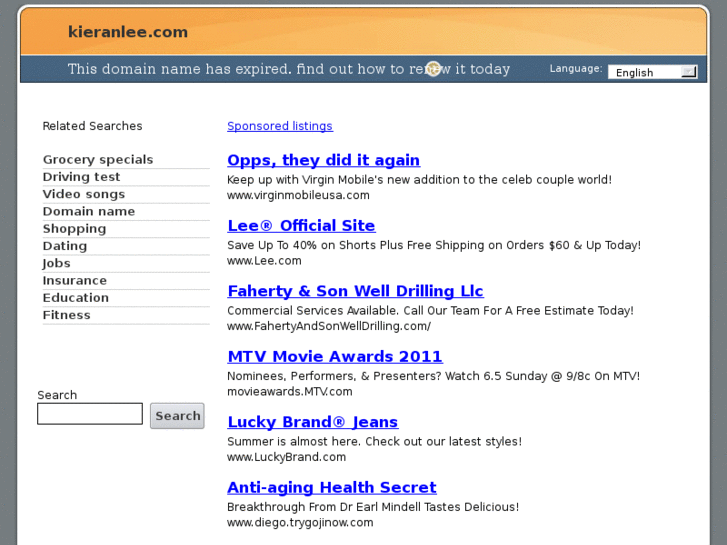This screenshot has width=727, height=545.
Task: Click the Virgin Mobile celeb couple description
Action: (420, 180)
